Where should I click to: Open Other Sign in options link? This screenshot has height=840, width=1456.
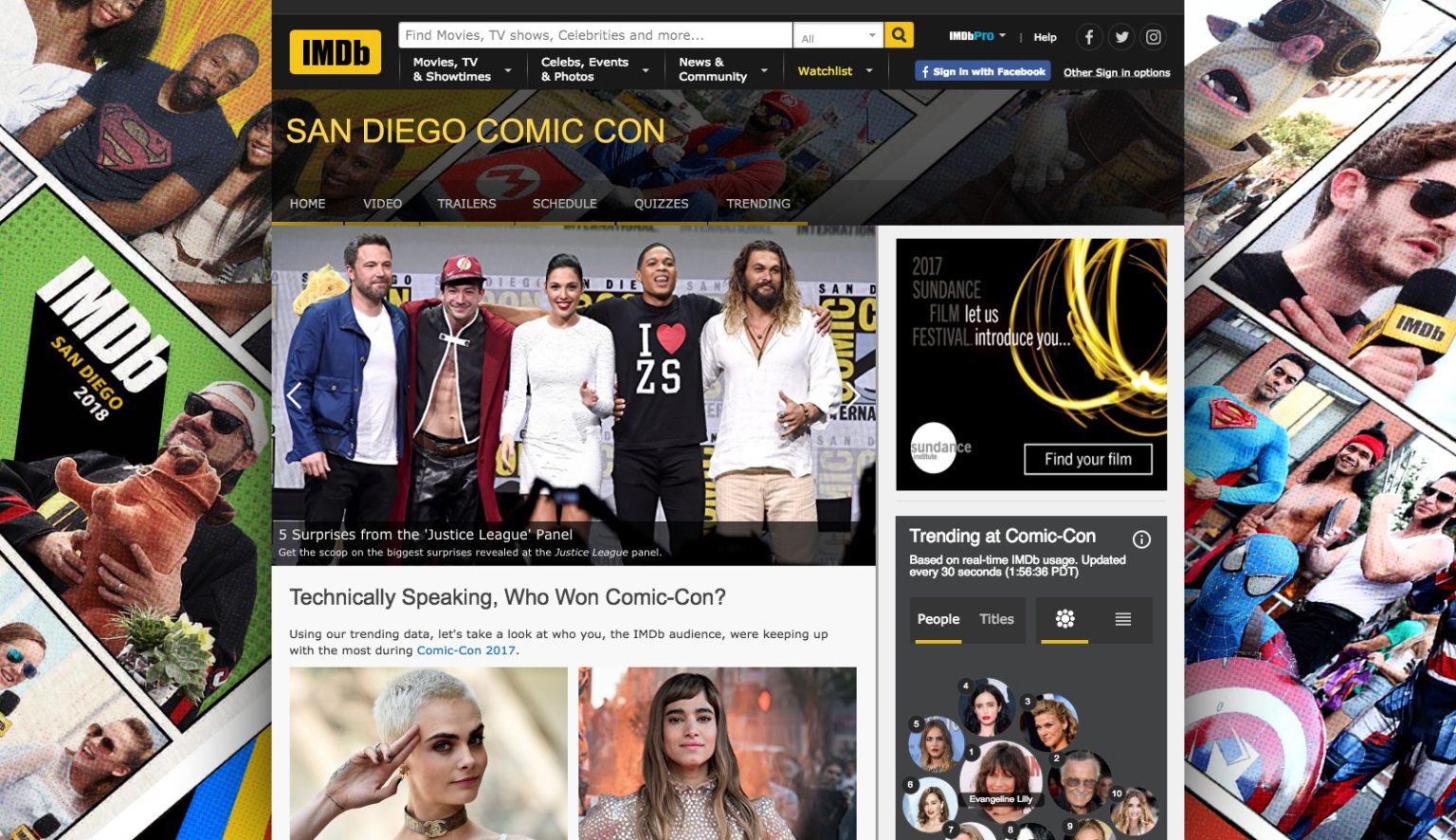(1117, 72)
